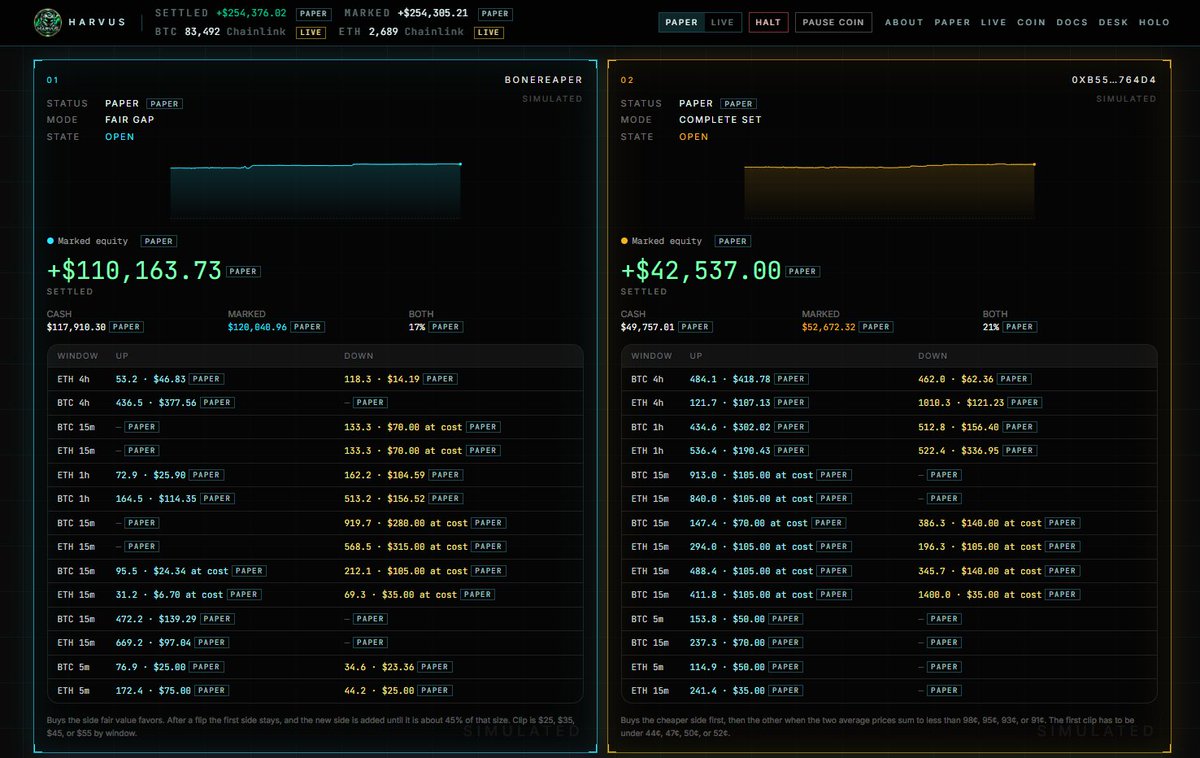
Task: Click LIVE badge next to ETH Chainlink
Action: [x=488, y=32]
